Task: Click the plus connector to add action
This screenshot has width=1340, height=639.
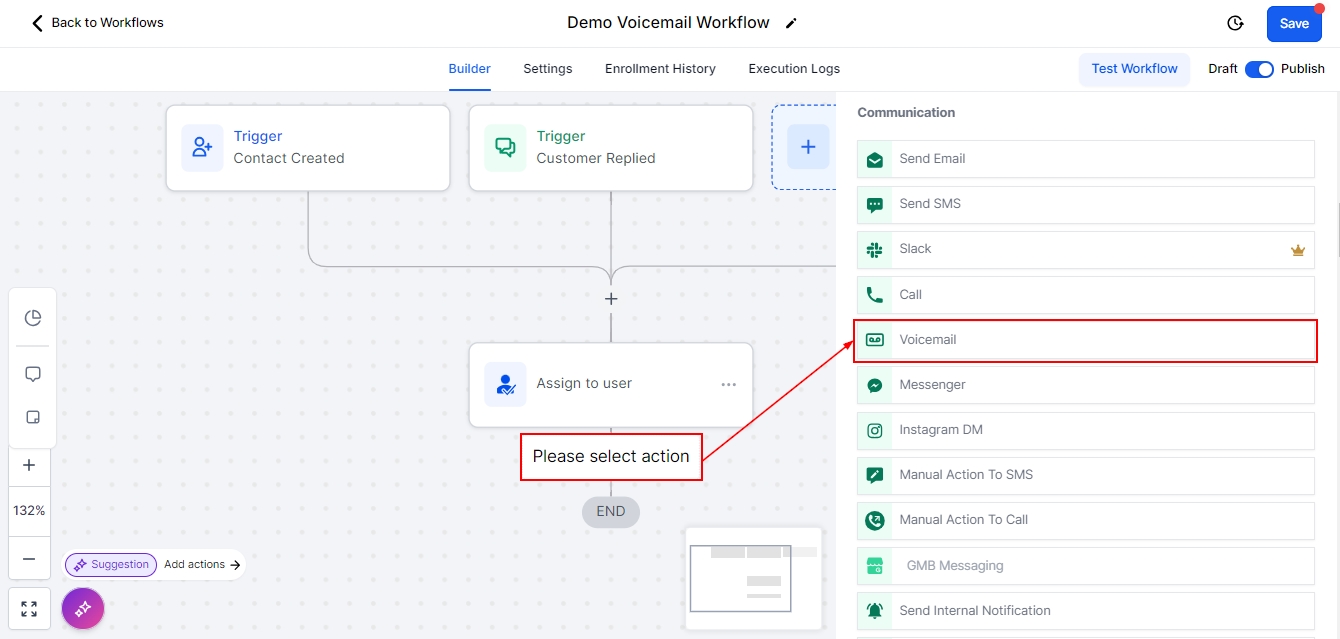Action: [611, 299]
